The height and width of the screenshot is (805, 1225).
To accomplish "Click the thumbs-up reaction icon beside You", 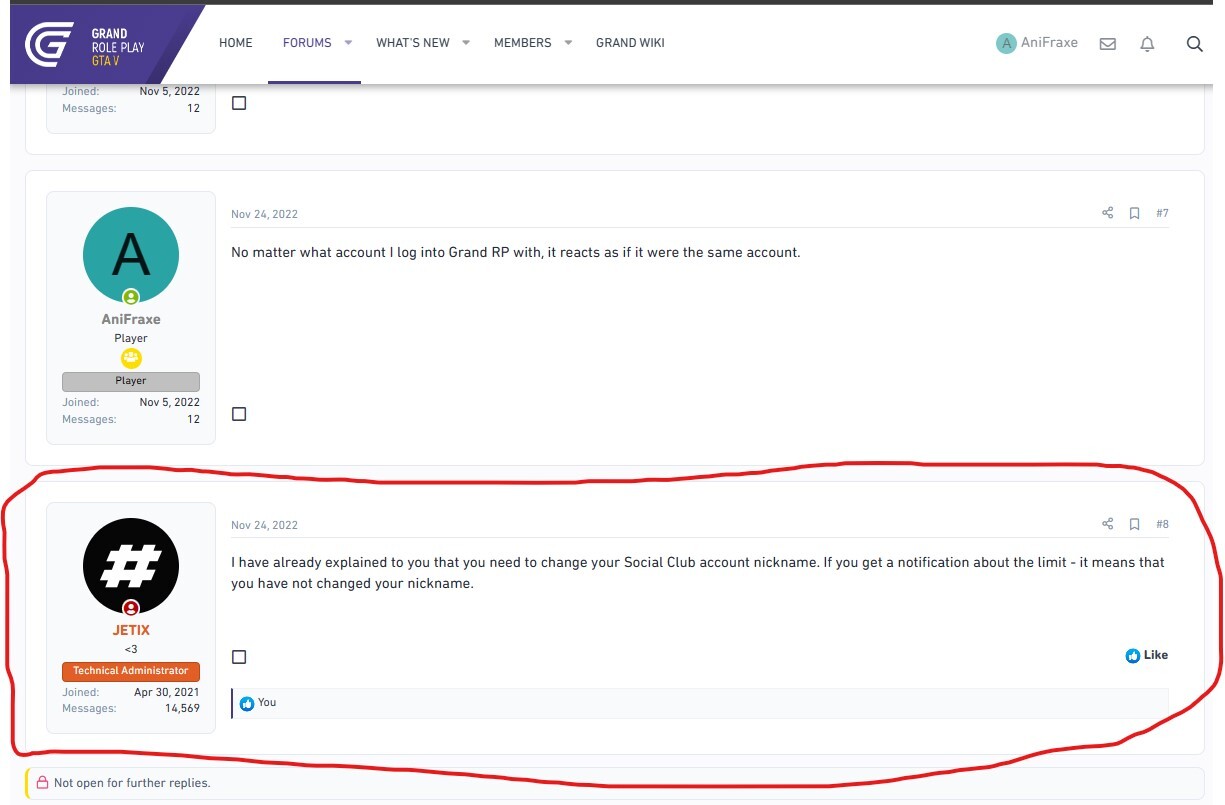I will [x=247, y=703].
